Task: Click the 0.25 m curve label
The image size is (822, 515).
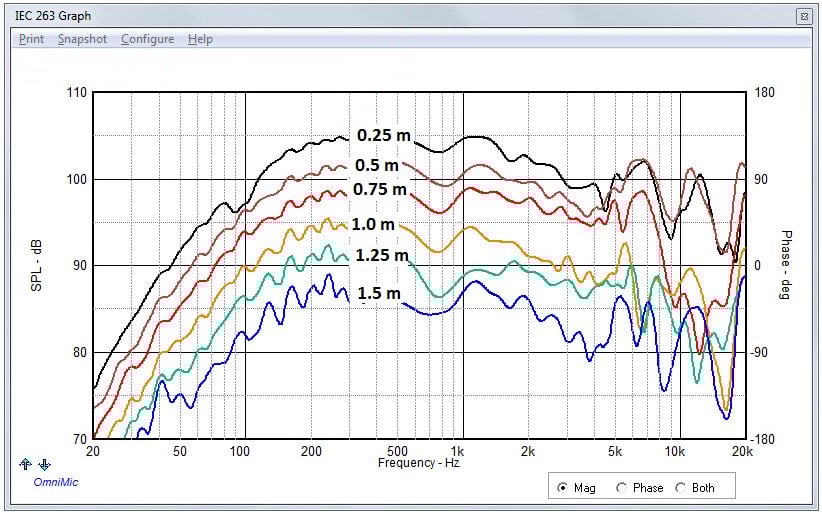Action: (383, 136)
